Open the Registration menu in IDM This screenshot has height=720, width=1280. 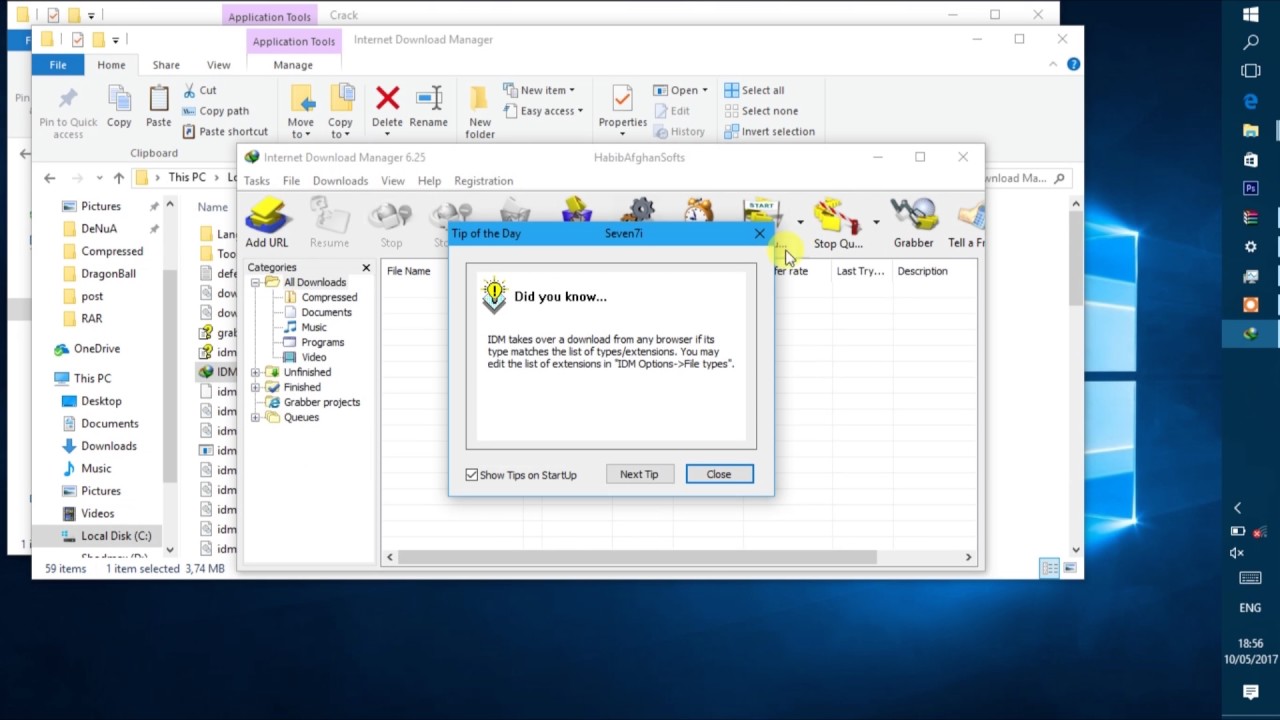pyautogui.click(x=483, y=181)
